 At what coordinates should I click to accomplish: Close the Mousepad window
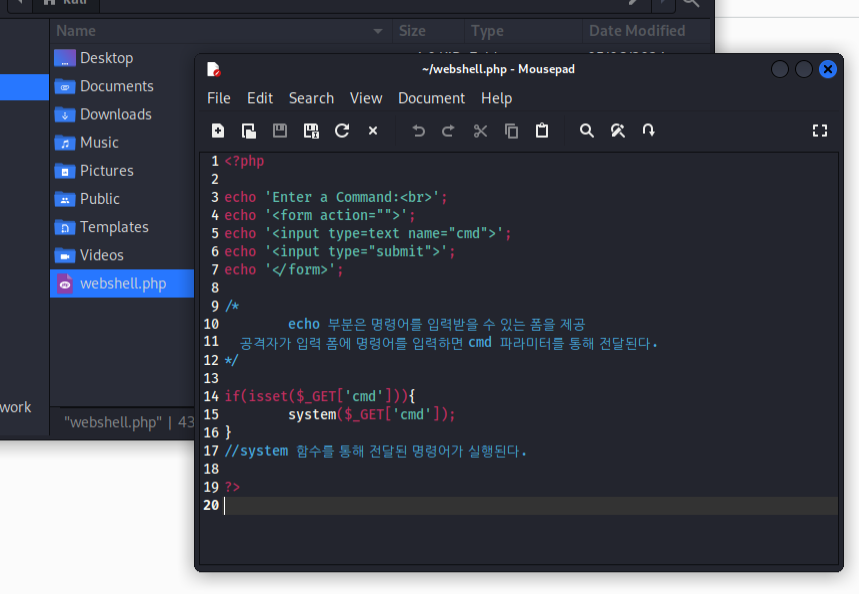pyautogui.click(x=827, y=69)
